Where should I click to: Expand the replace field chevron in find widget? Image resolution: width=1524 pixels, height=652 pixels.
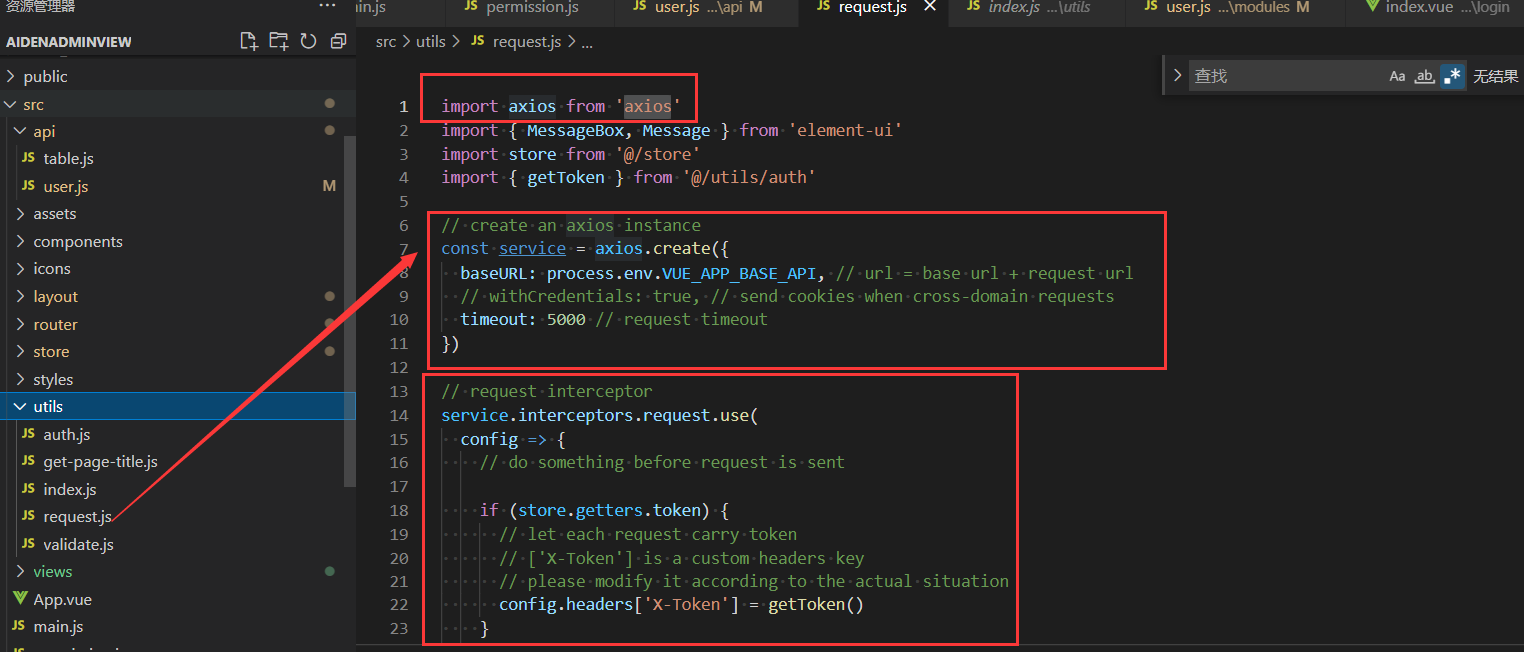(x=1177, y=76)
